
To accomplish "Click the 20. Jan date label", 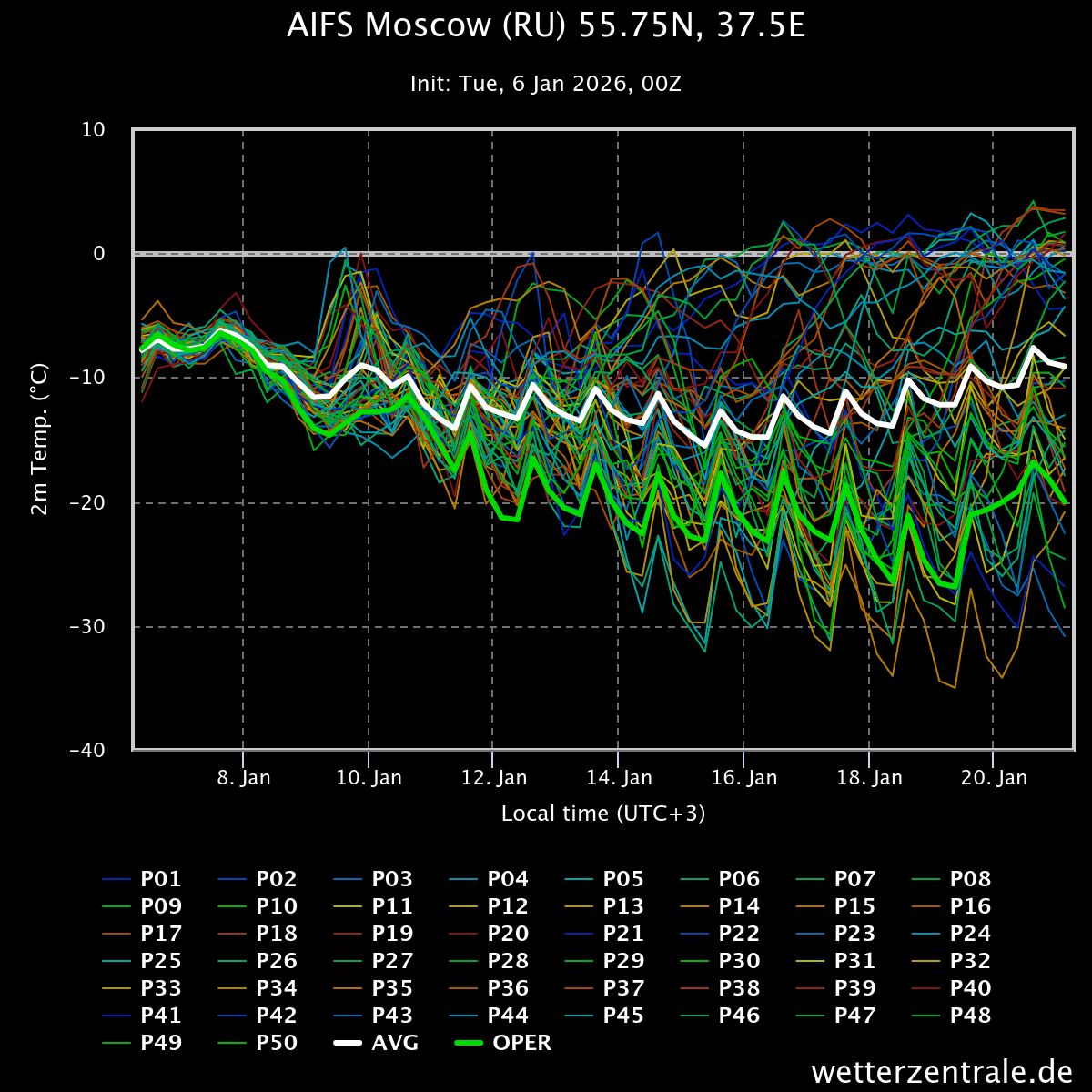I will [x=994, y=778].
